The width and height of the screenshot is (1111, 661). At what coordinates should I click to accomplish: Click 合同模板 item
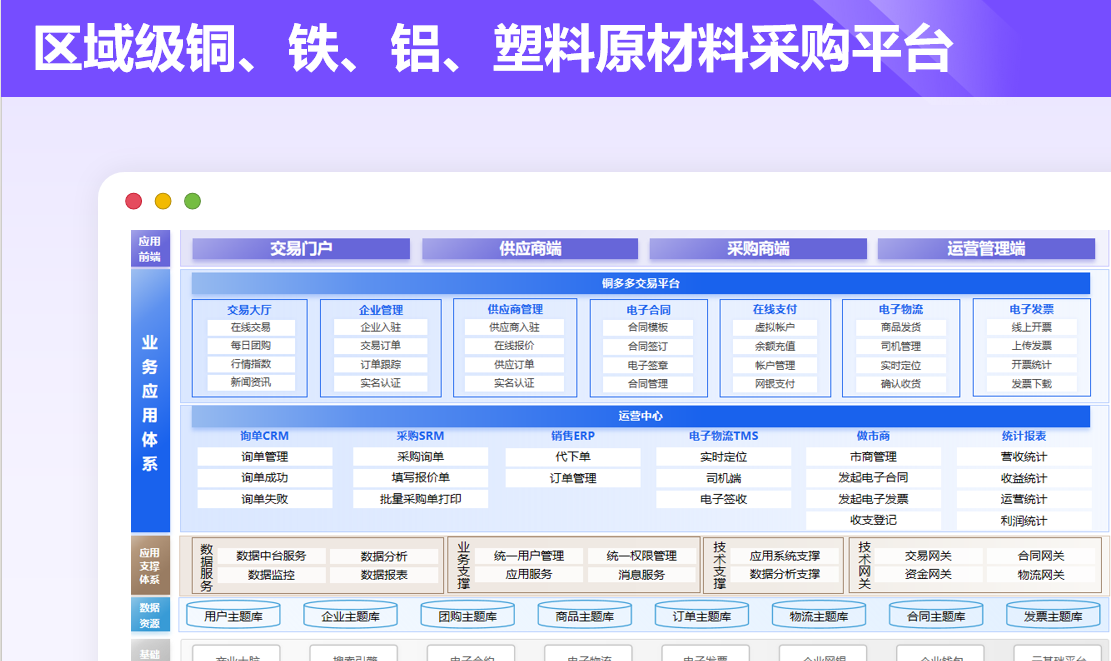tap(648, 327)
